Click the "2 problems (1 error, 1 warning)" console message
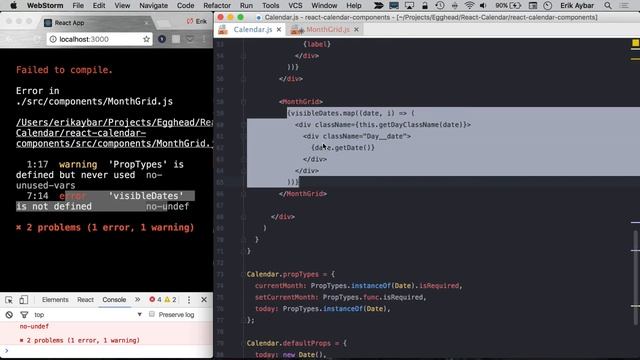 click(80, 340)
